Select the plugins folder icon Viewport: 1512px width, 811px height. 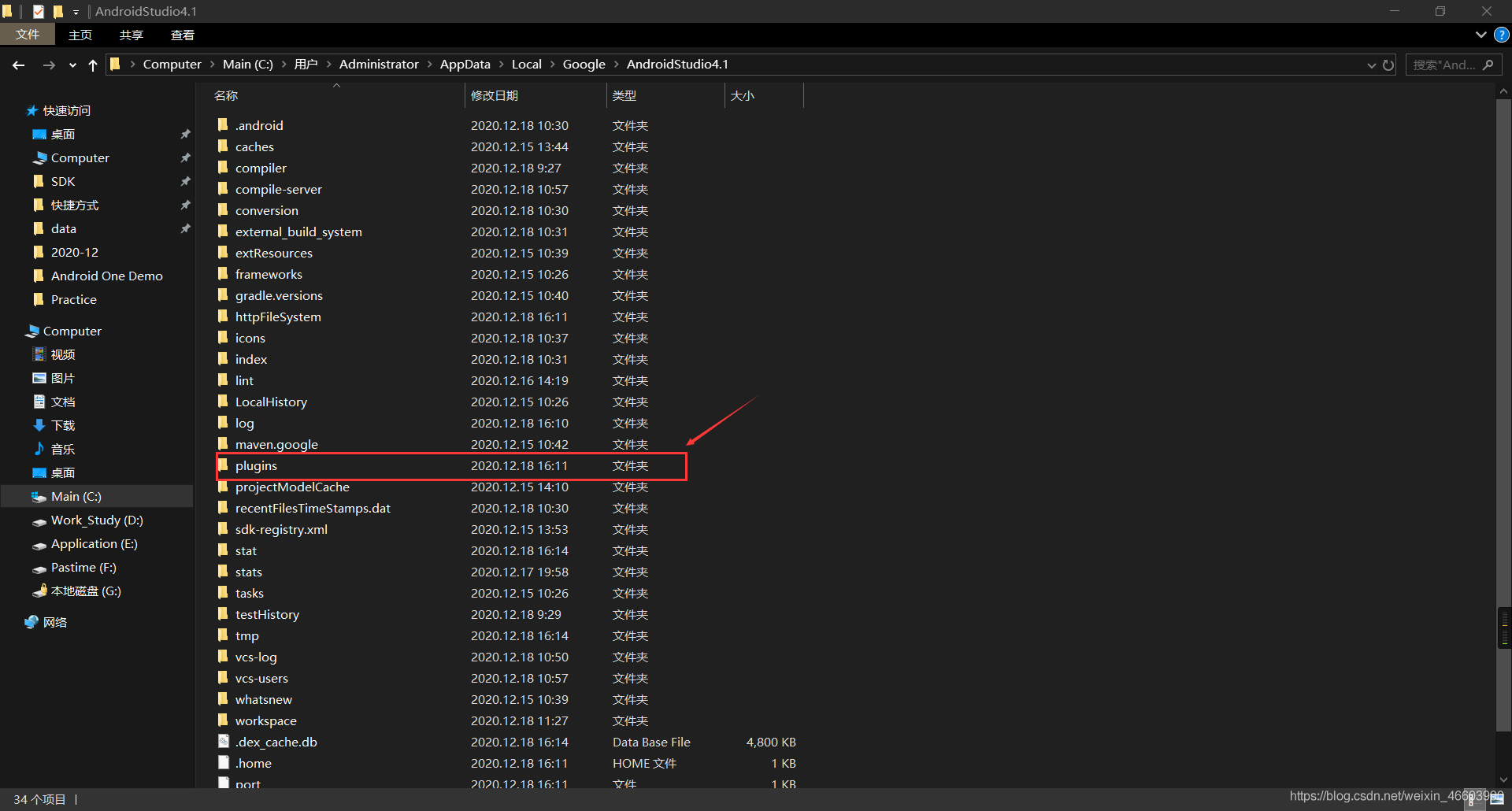223,465
